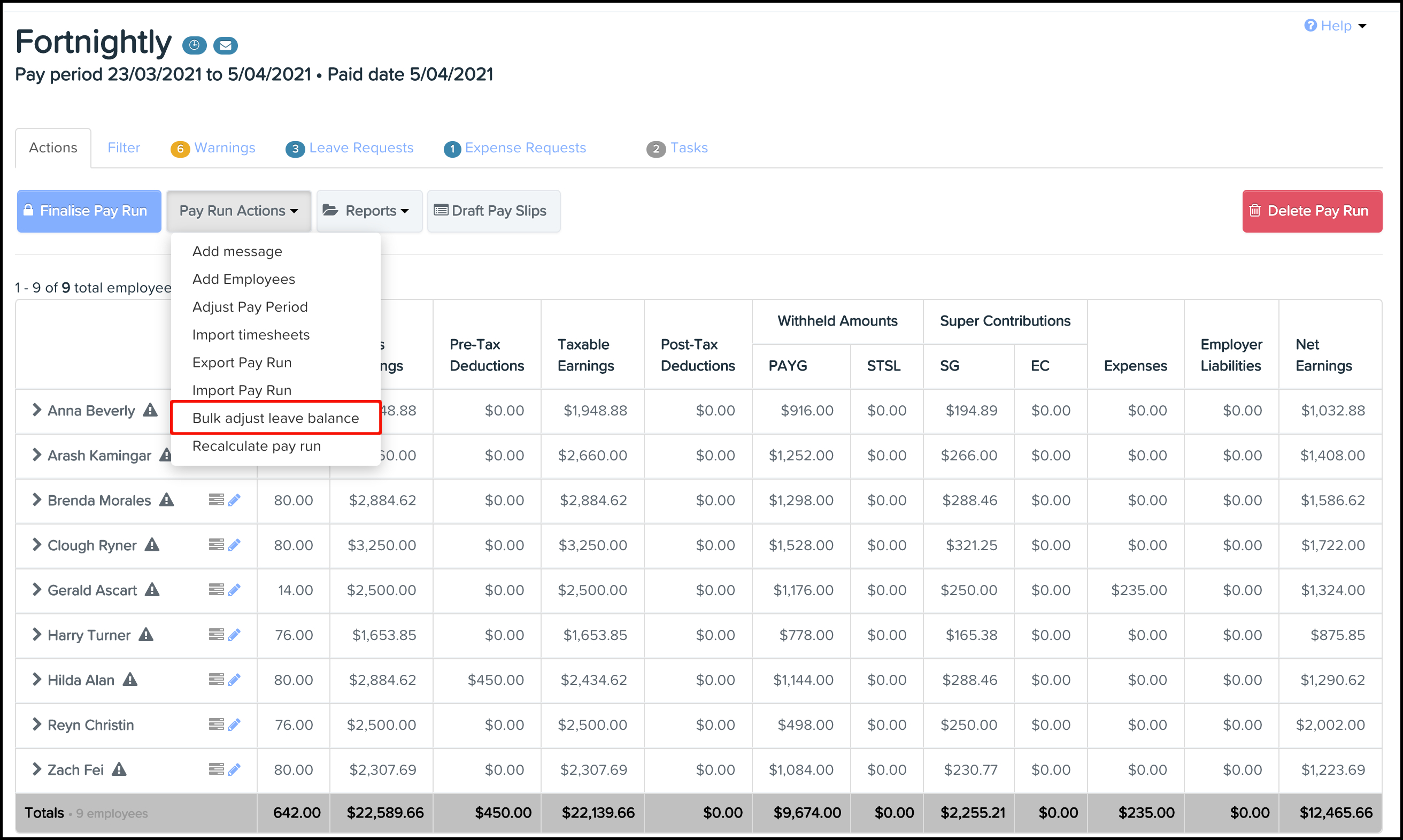
Task: Click the Finalise Pay Run button
Action: click(x=89, y=211)
